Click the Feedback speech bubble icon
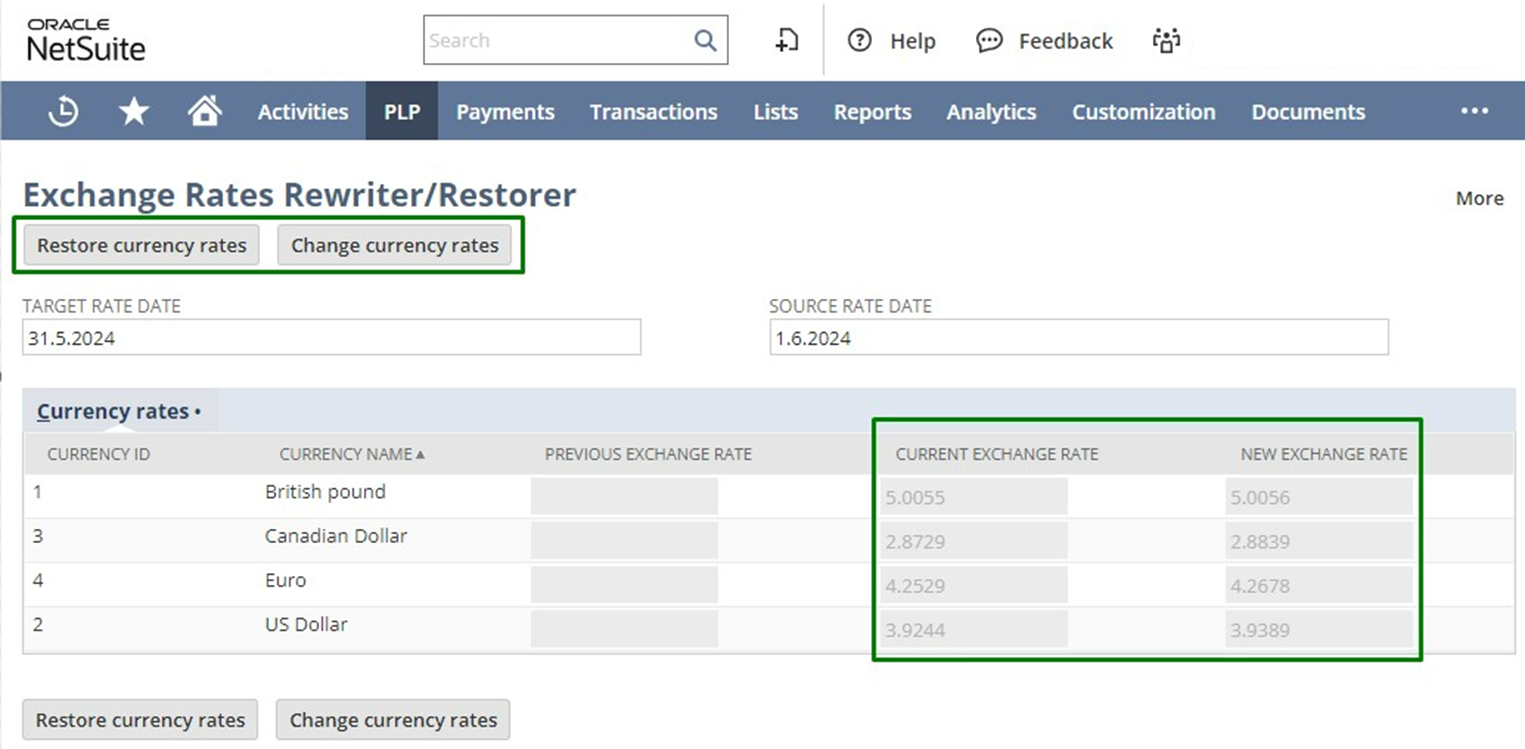1525x749 pixels. (x=989, y=41)
